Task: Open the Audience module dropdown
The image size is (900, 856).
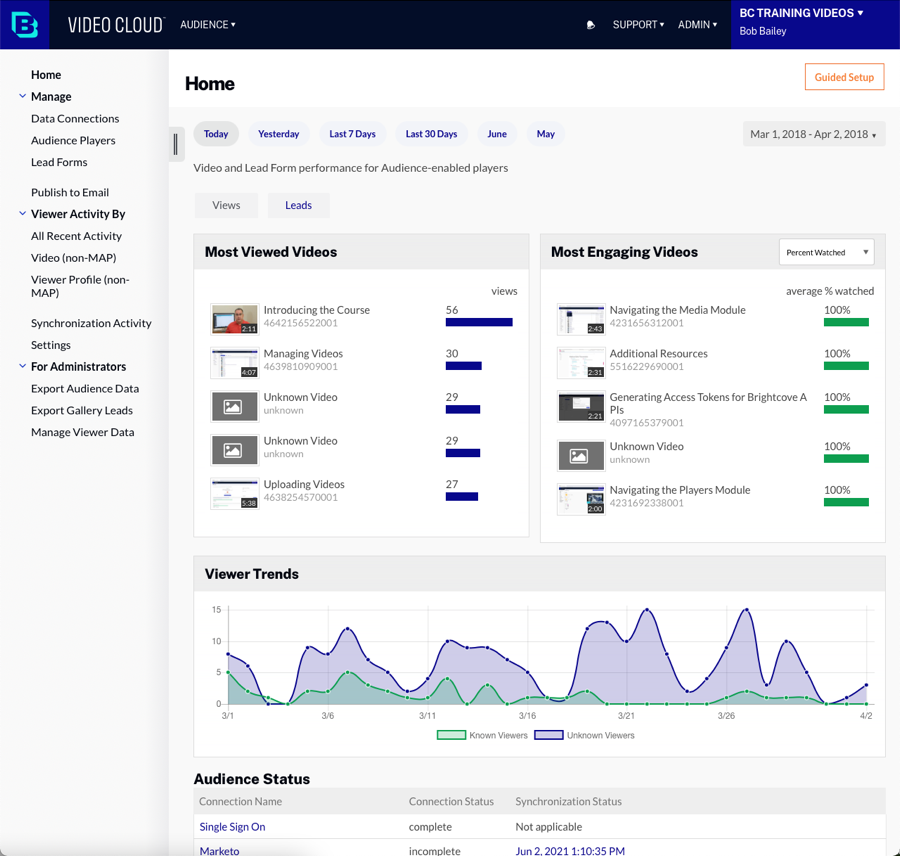Action: tap(208, 25)
